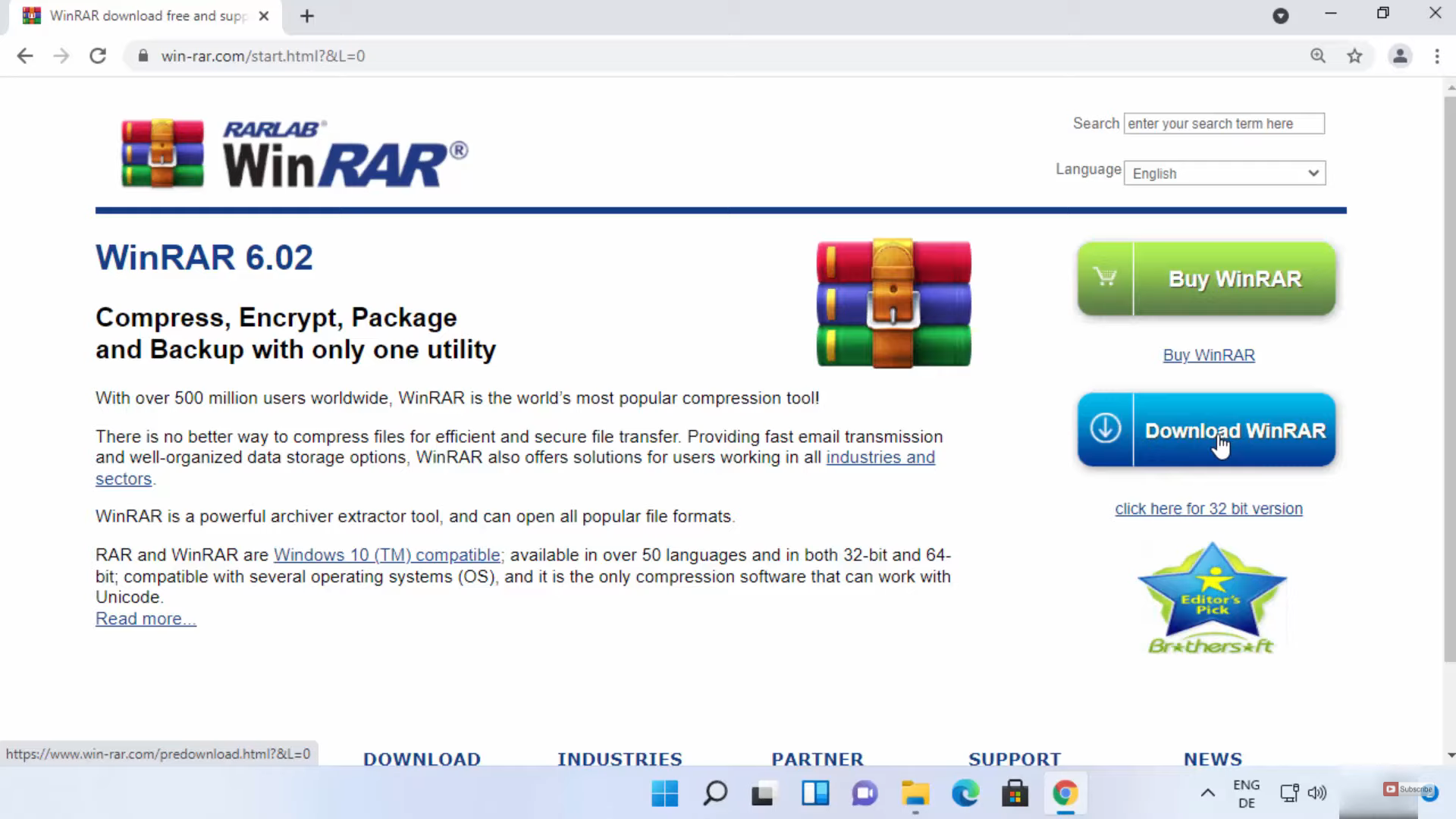
Task: Click the Editor's Pick Brothersoft badge
Action: [x=1211, y=599]
